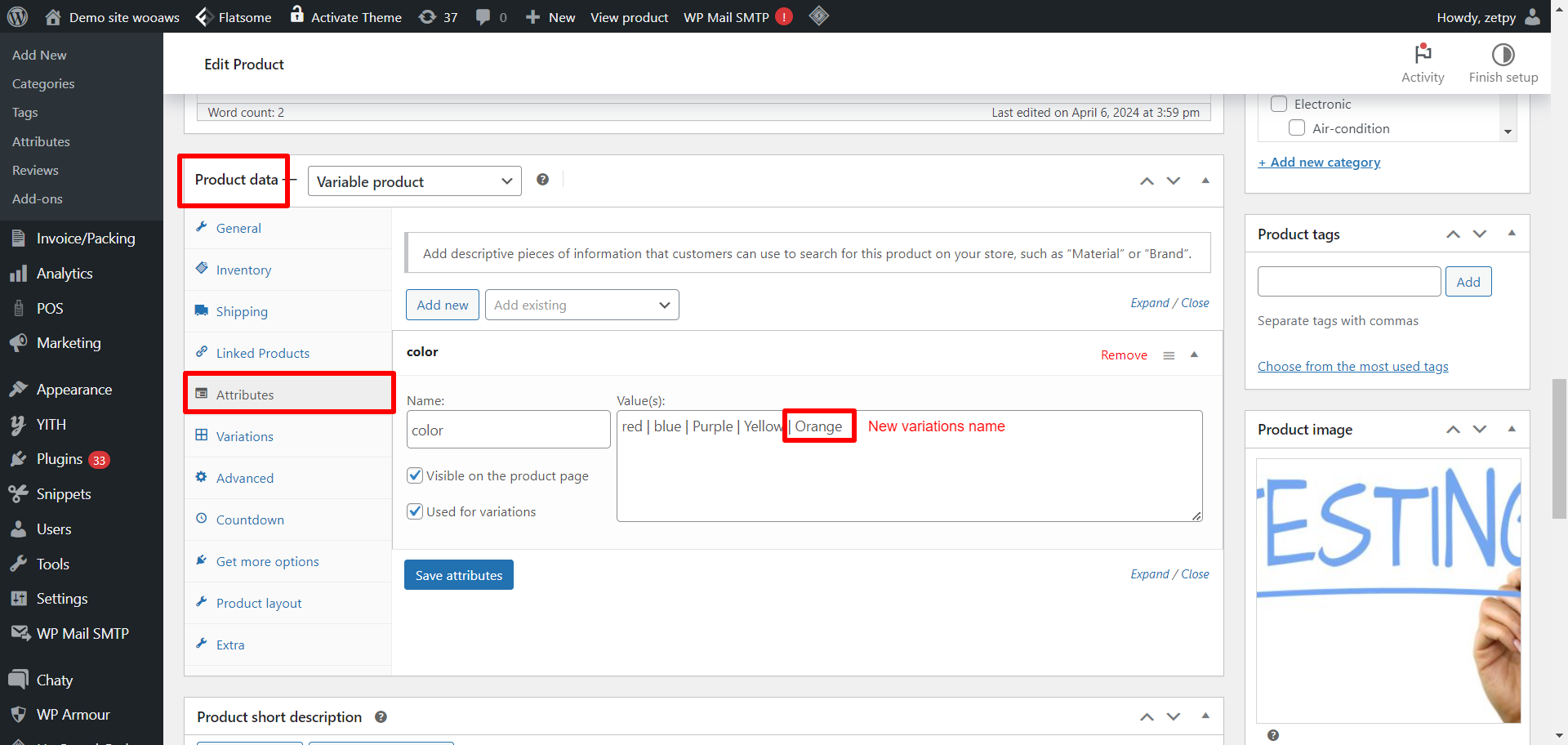
Task: Click the Users person icon
Action: 19,529
